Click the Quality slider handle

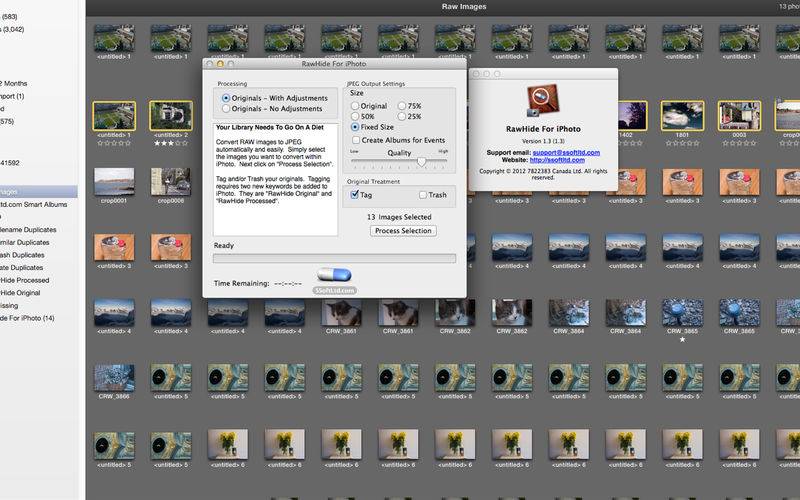[x=421, y=162]
